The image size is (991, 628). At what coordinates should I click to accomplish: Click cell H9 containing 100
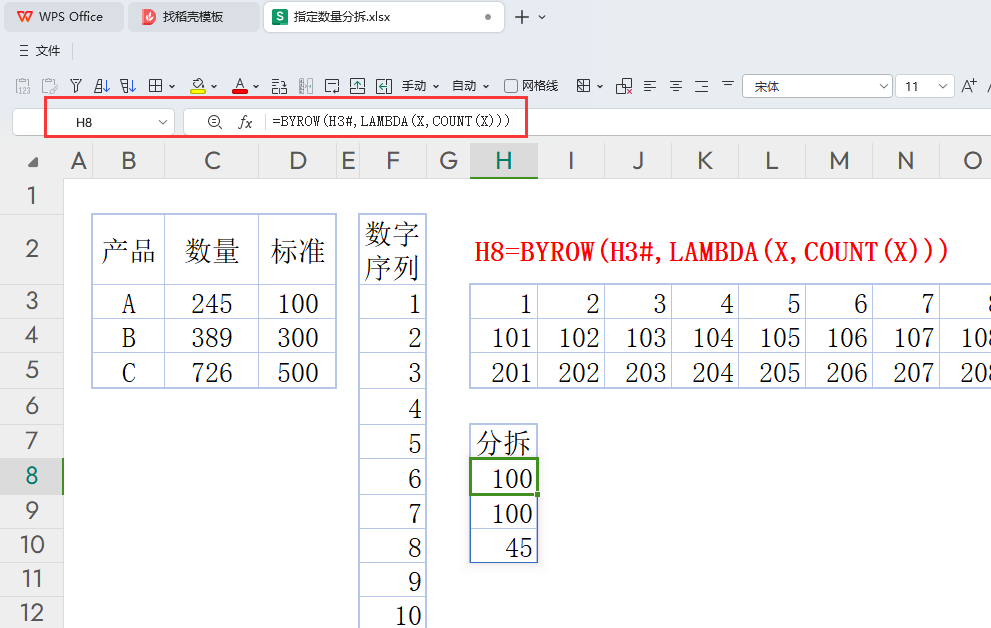504,512
